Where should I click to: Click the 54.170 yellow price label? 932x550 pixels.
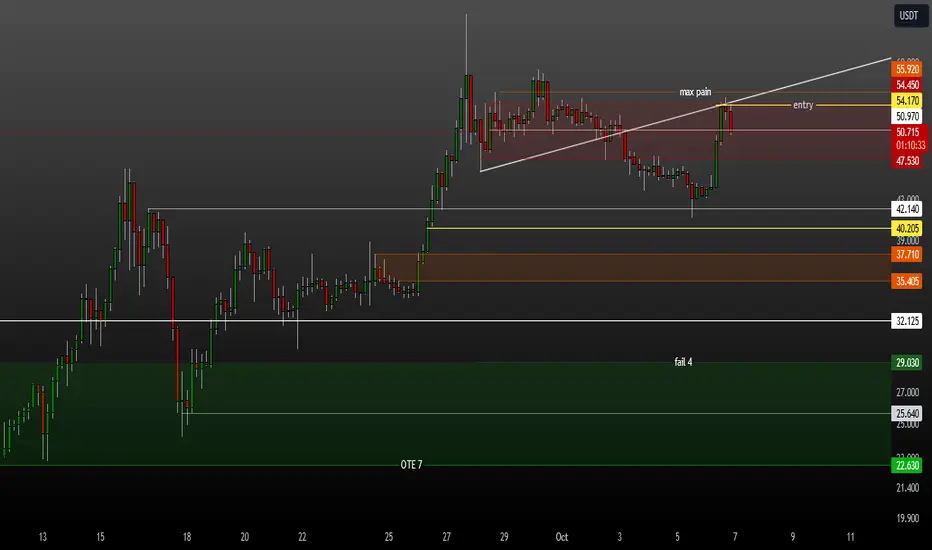tap(907, 100)
